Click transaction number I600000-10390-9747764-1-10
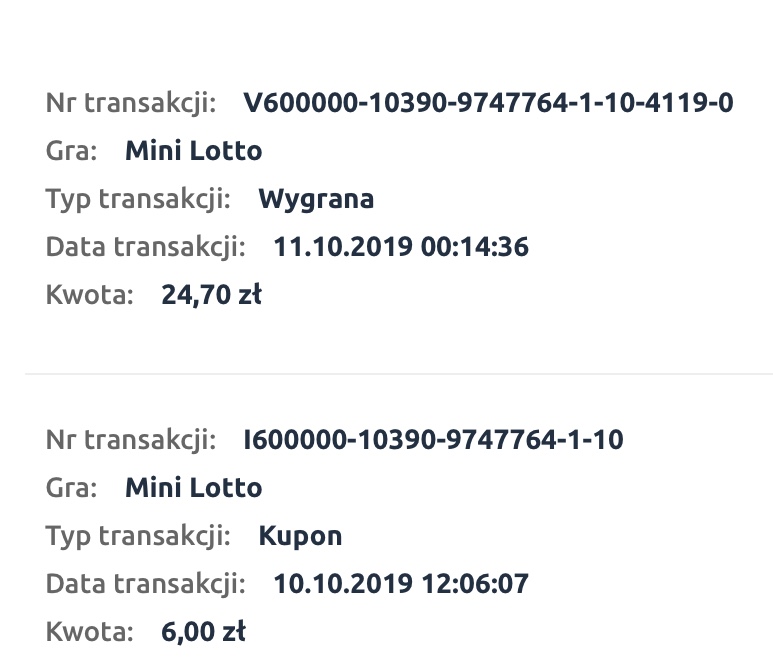773x671 pixels. [433, 439]
